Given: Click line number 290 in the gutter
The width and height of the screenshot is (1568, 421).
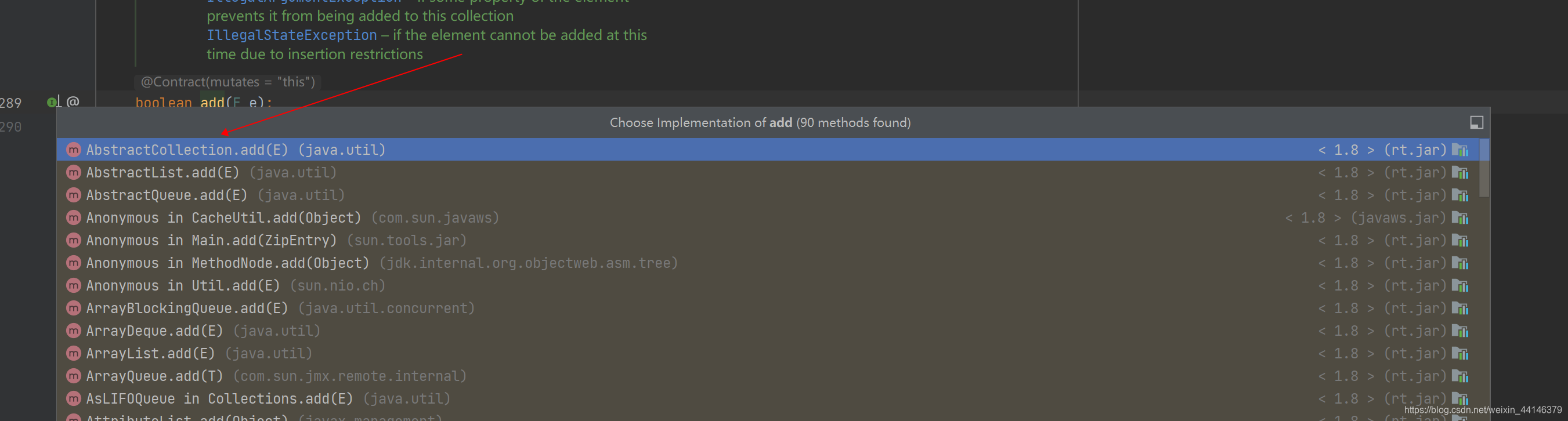Looking at the screenshot, I should point(10,126).
